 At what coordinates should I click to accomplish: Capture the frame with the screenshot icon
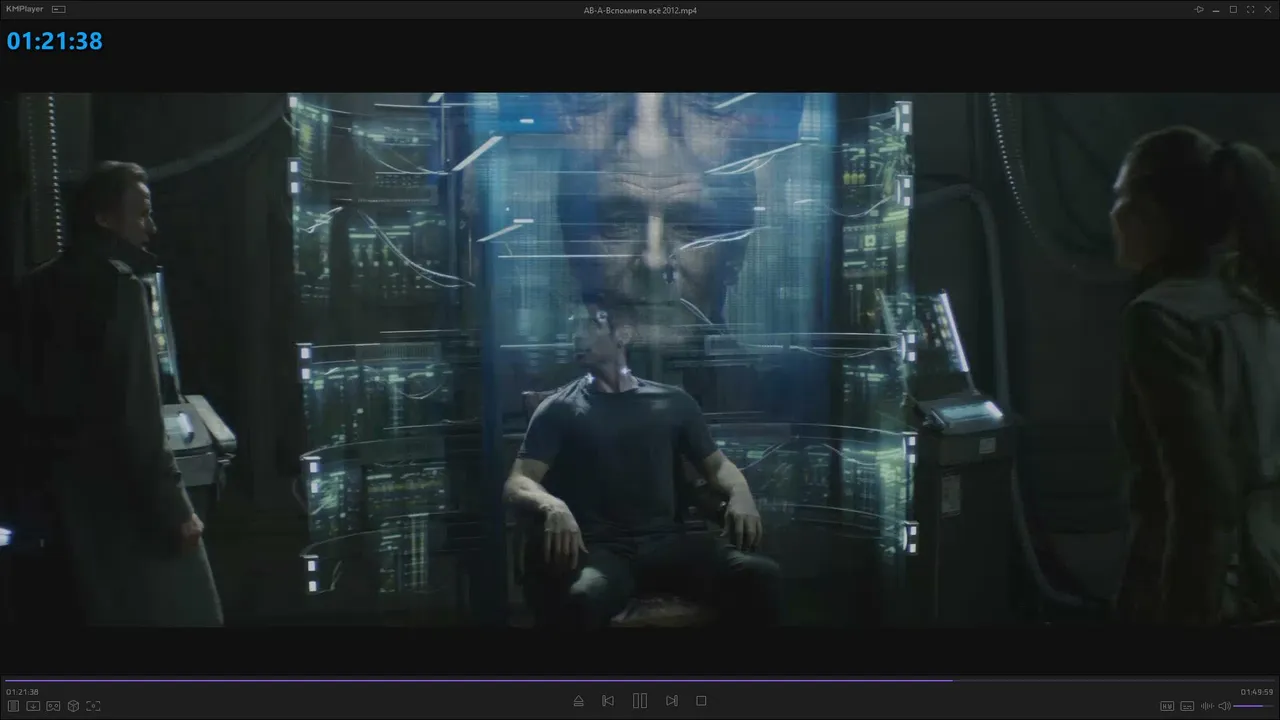coord(93,706)
